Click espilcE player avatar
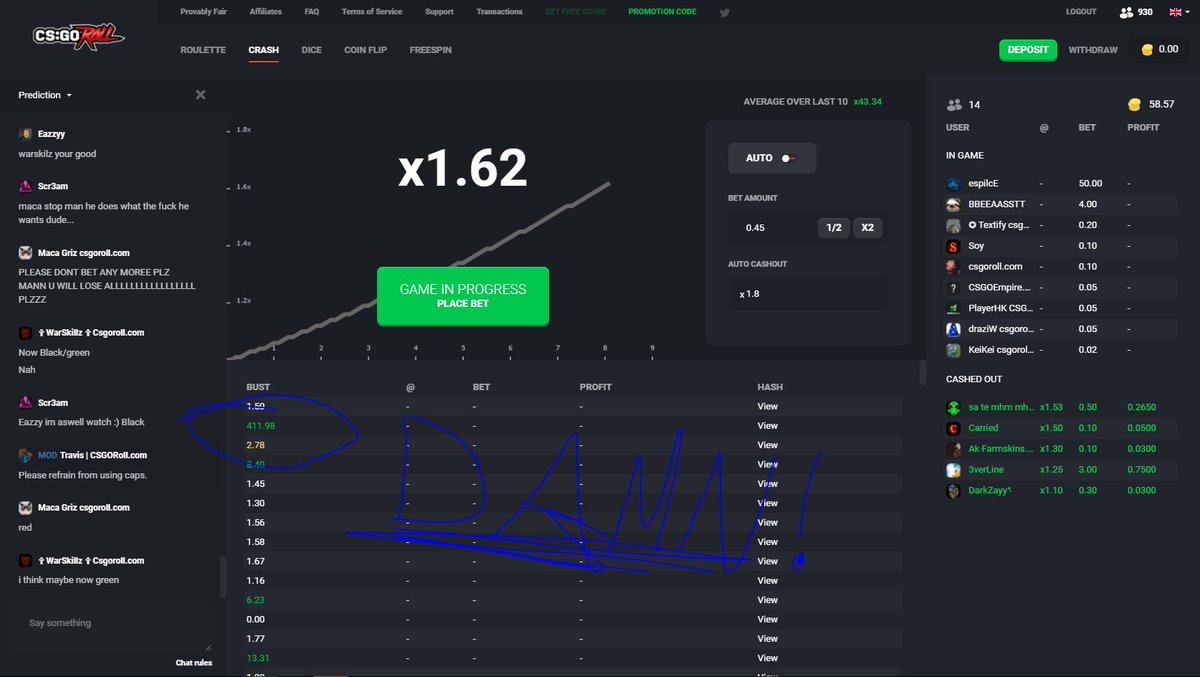 pyautogui.click(x=953, y=184)
